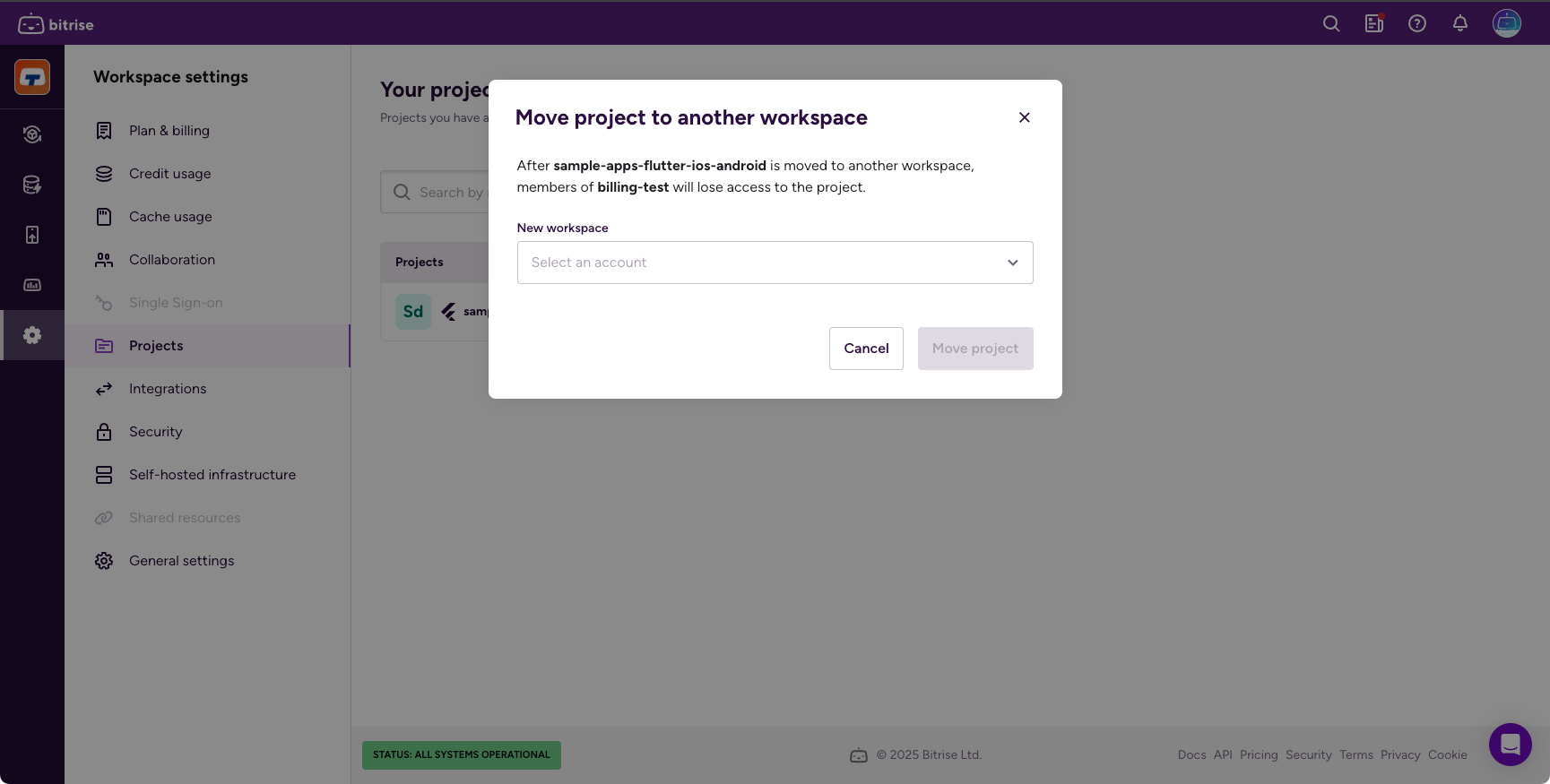Go to Credit usage page
The height and width of the screenshot is (784, 1550).
(x=169, y=174)
